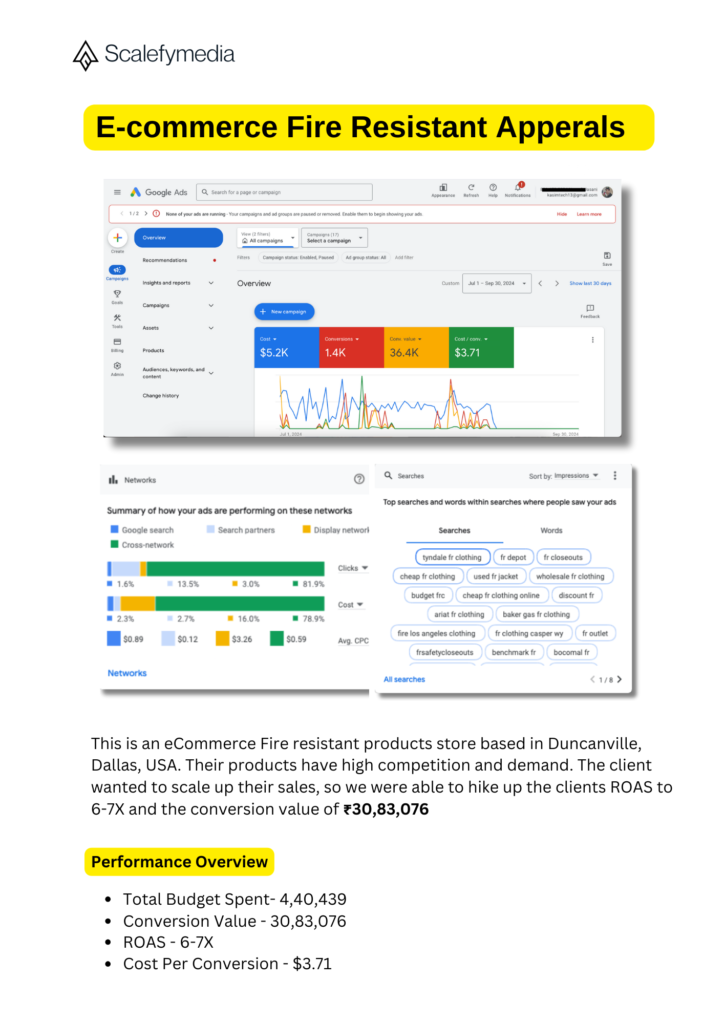Click the Google Ads logo
The image size is (724, 1024).
(x=159, y=192)
